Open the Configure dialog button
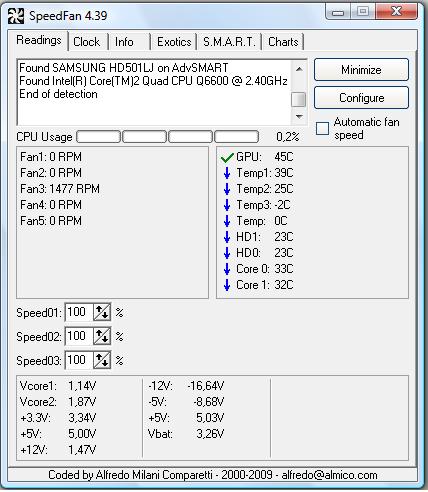The width and height of the screenshot is (428, 492). coord(361,98)
